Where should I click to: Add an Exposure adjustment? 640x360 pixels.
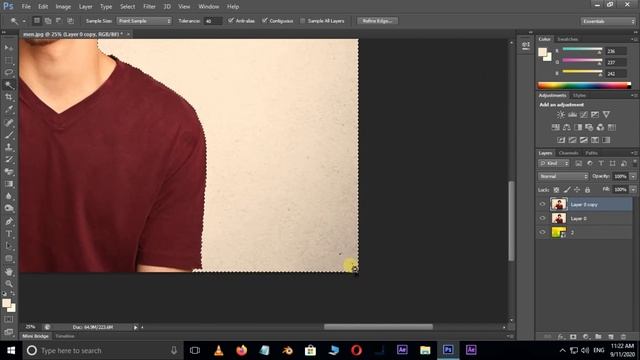pos(595,115)
